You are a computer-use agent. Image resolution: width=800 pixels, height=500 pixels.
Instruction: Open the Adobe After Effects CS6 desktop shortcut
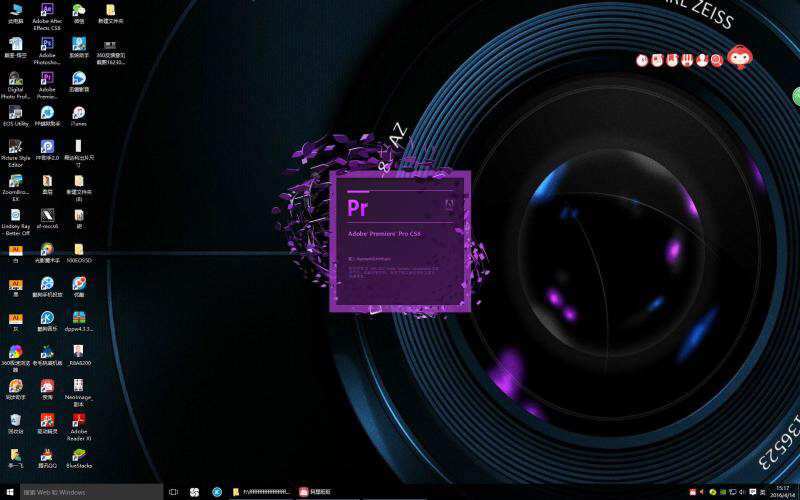pos(47,16)
